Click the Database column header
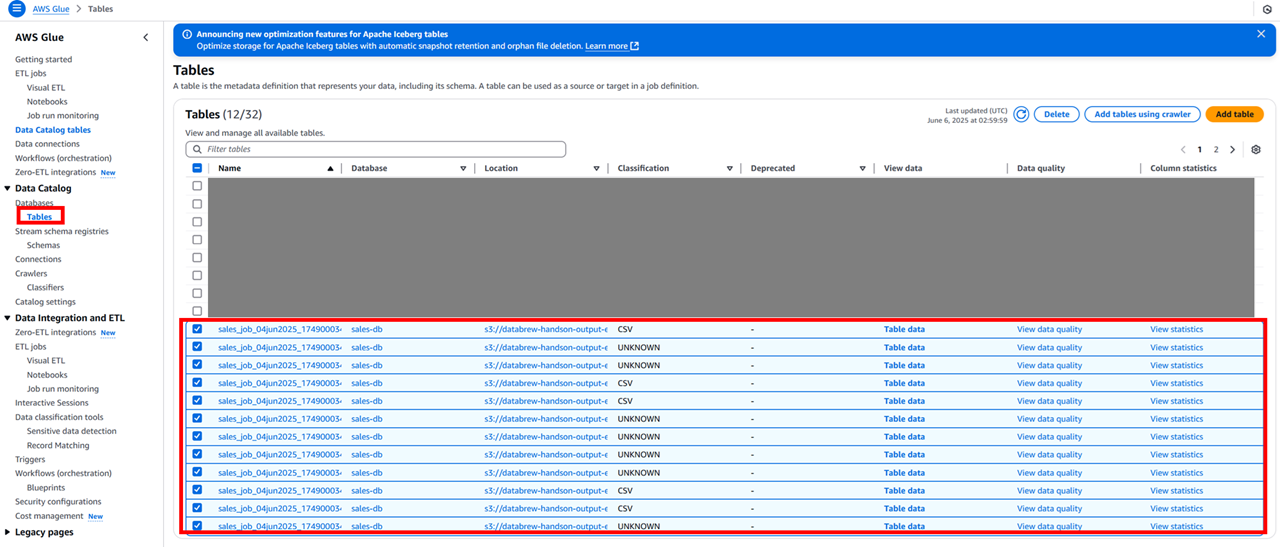 [369, 168]
